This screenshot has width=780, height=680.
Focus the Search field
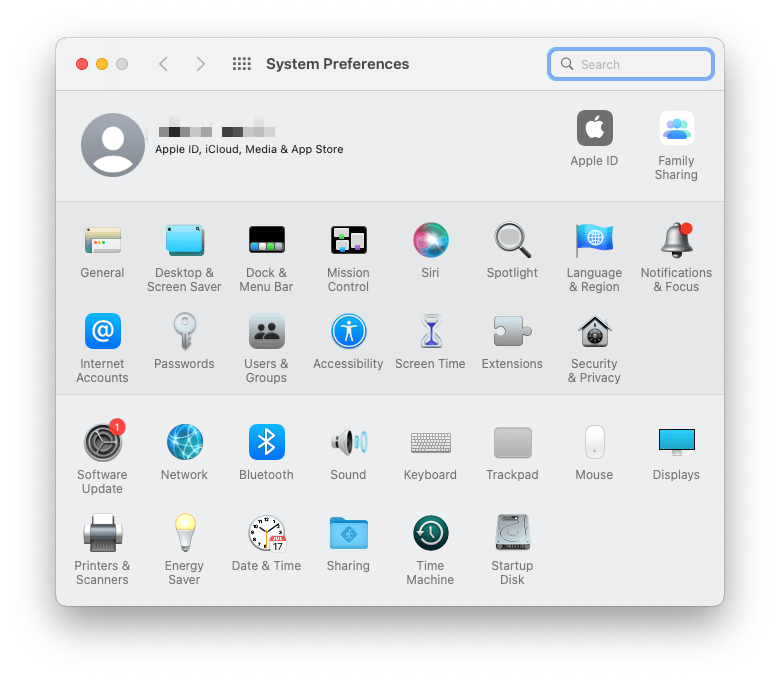click(x=631, y=64)
